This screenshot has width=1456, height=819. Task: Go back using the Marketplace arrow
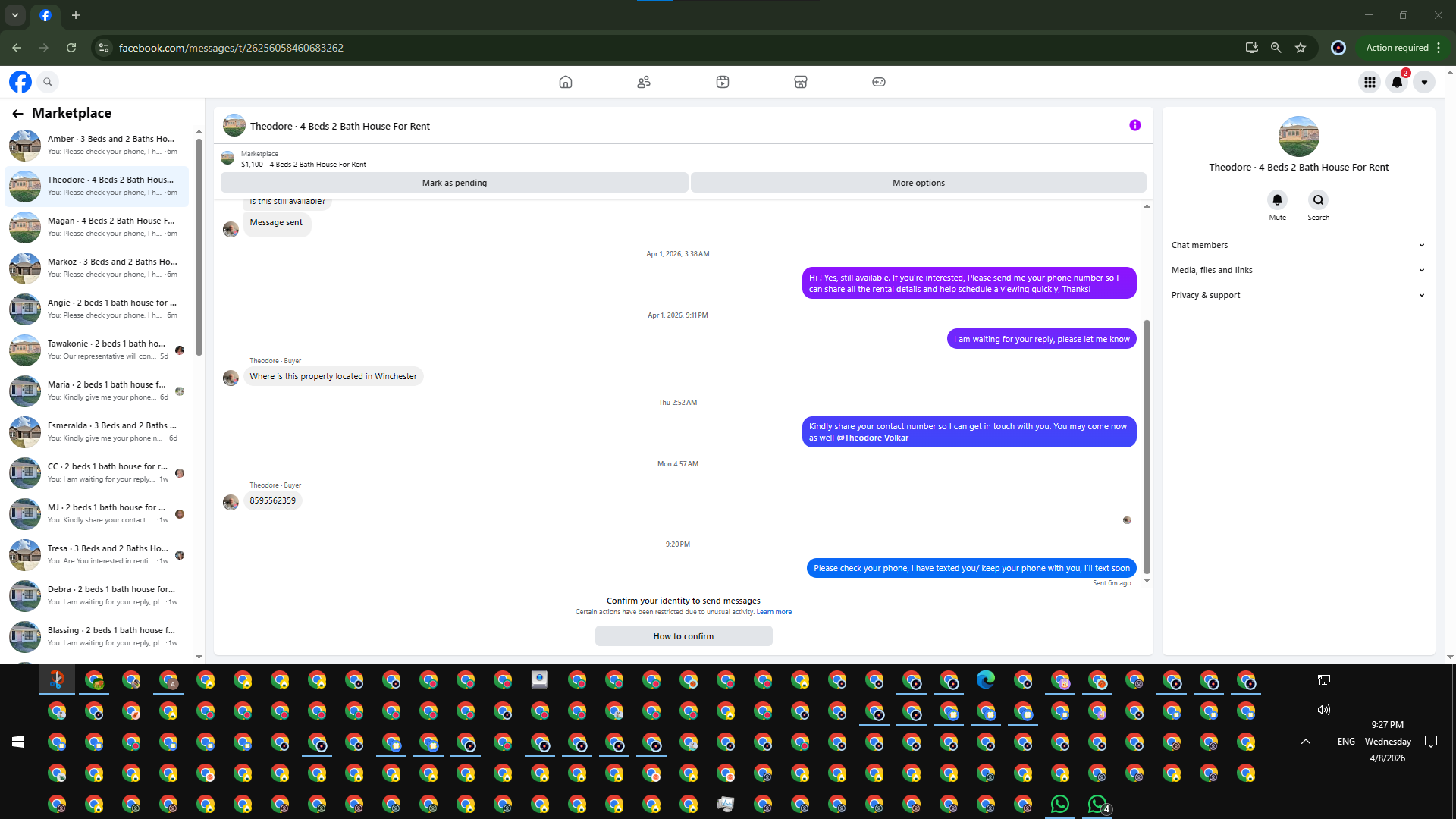[17, 113]
